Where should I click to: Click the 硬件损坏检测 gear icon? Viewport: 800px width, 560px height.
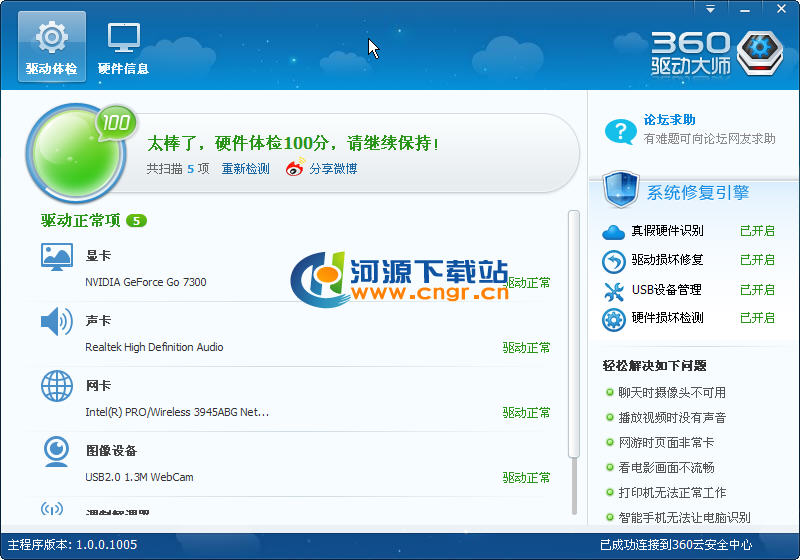pyautogui.click(x=613, y=319)
